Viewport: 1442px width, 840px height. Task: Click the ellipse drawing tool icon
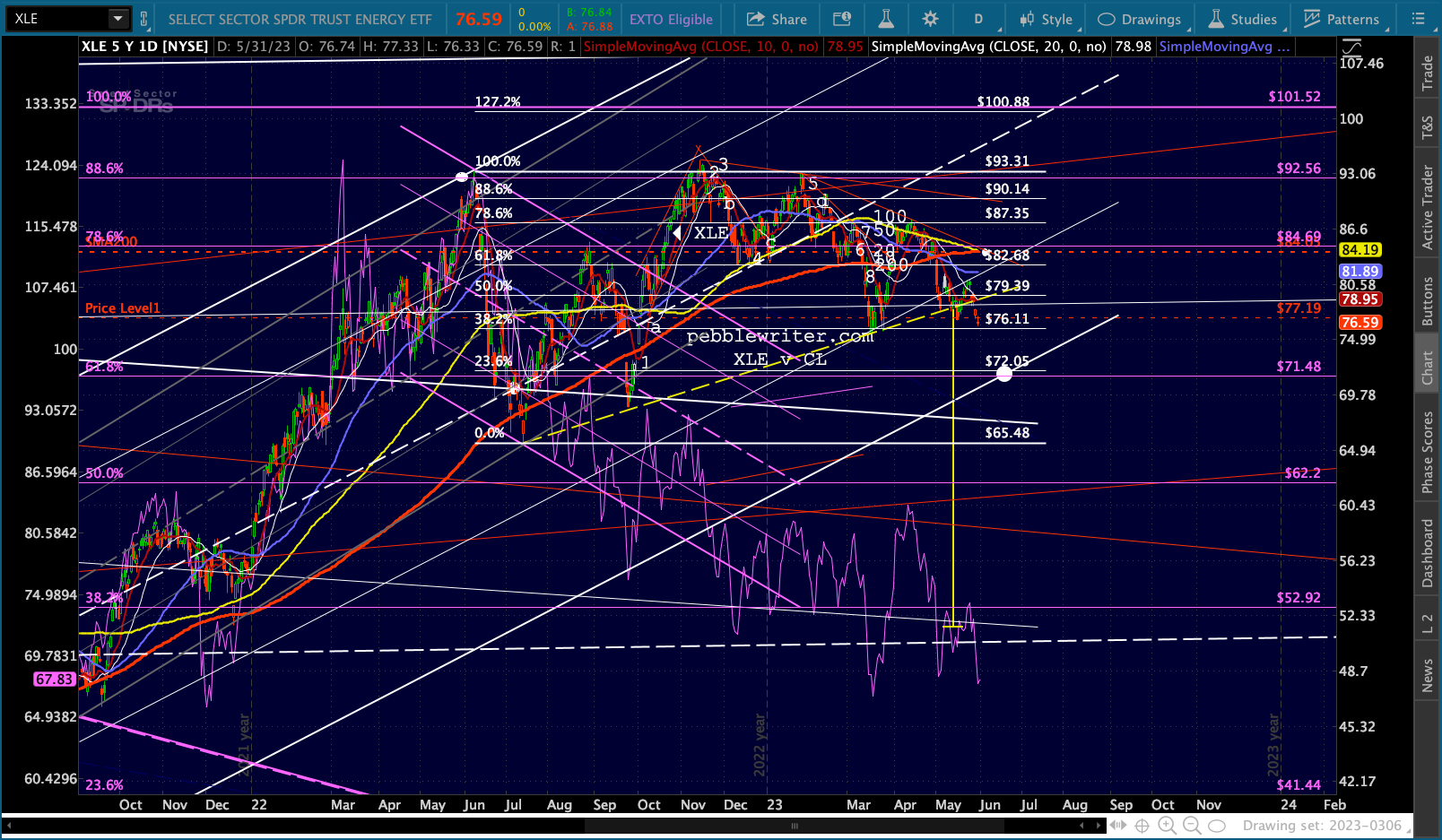(1217, 826)
